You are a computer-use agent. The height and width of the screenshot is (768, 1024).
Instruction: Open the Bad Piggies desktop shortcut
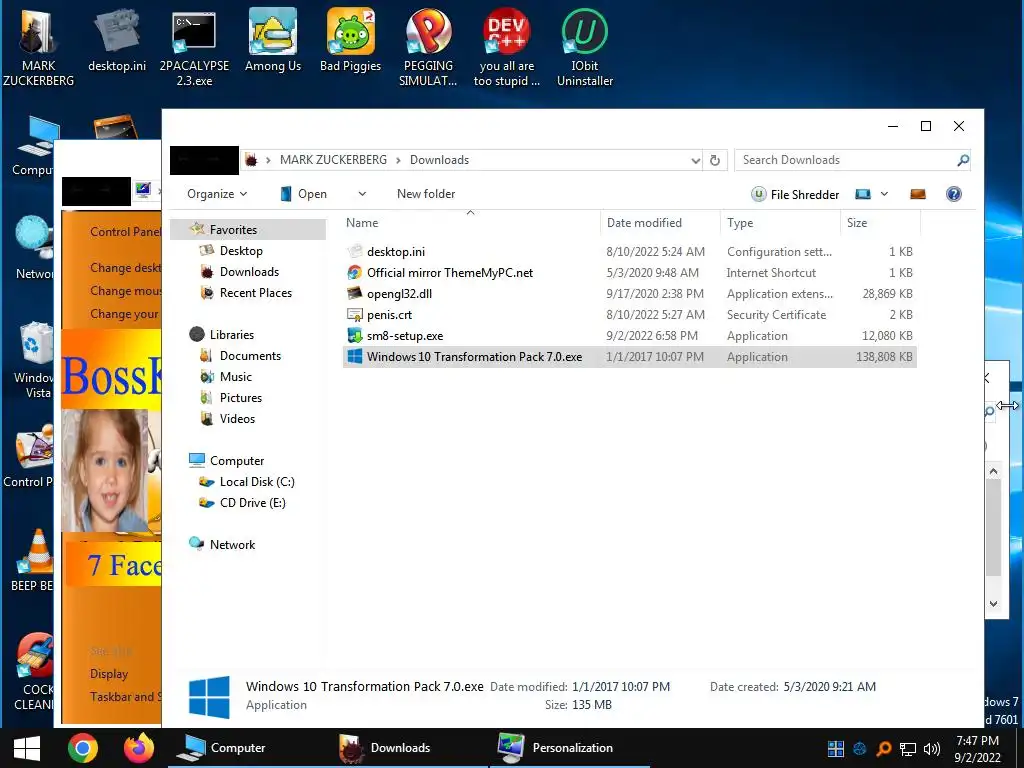tap(351, 40)
